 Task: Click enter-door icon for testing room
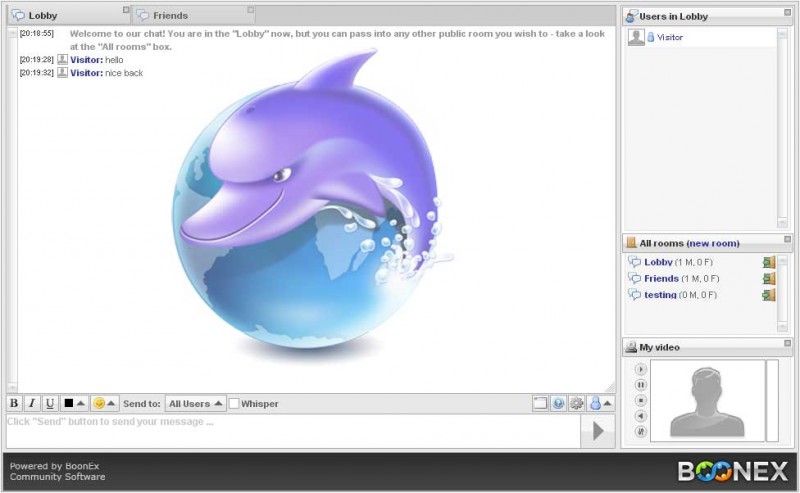769,295
